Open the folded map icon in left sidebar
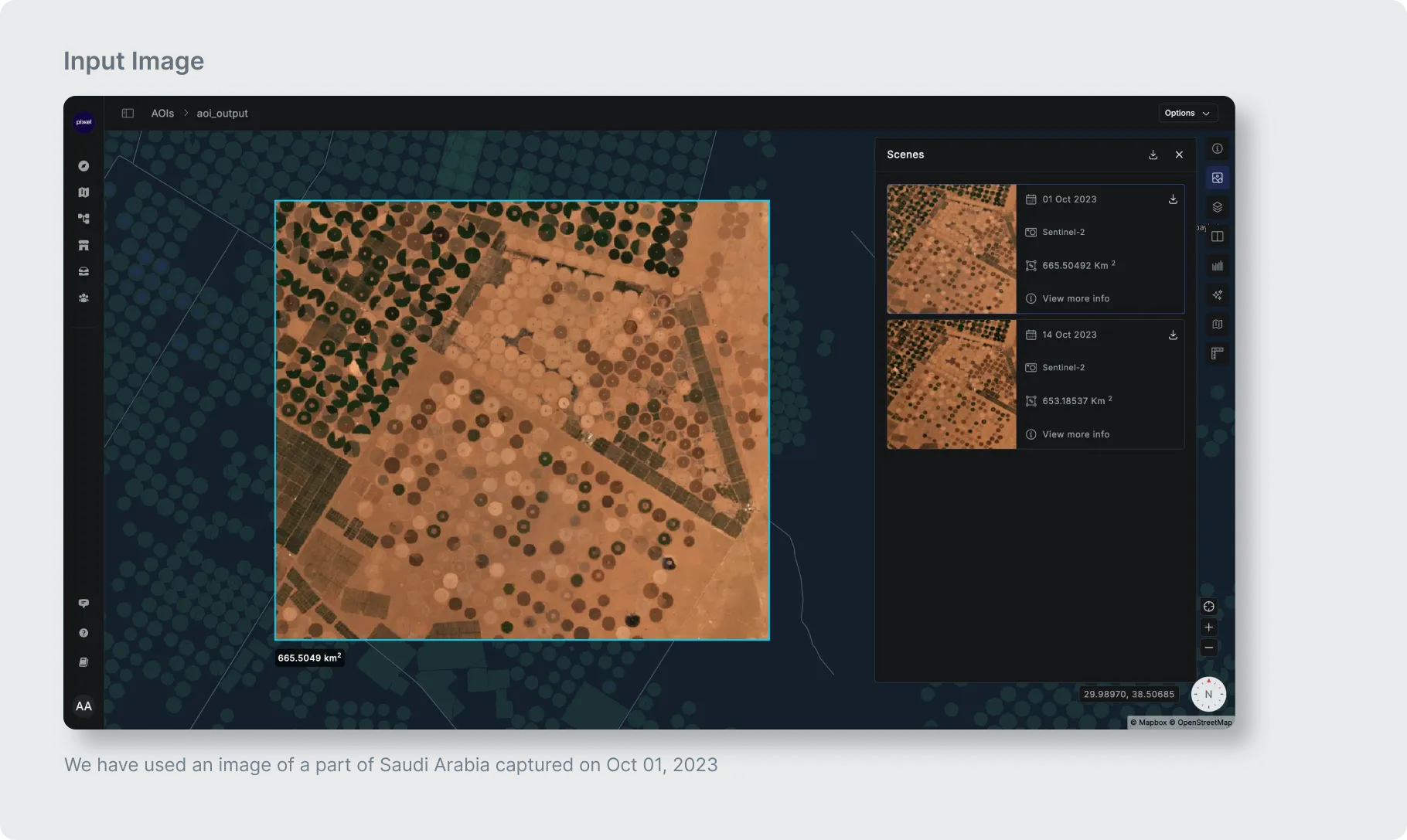The image size is (1407, 840). 83,192
